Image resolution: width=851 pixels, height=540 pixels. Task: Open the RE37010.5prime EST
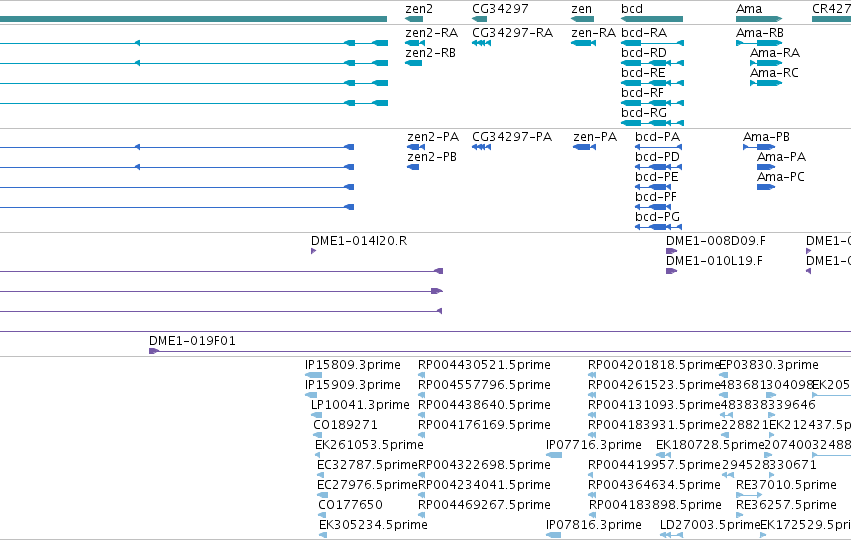point(786,485)
